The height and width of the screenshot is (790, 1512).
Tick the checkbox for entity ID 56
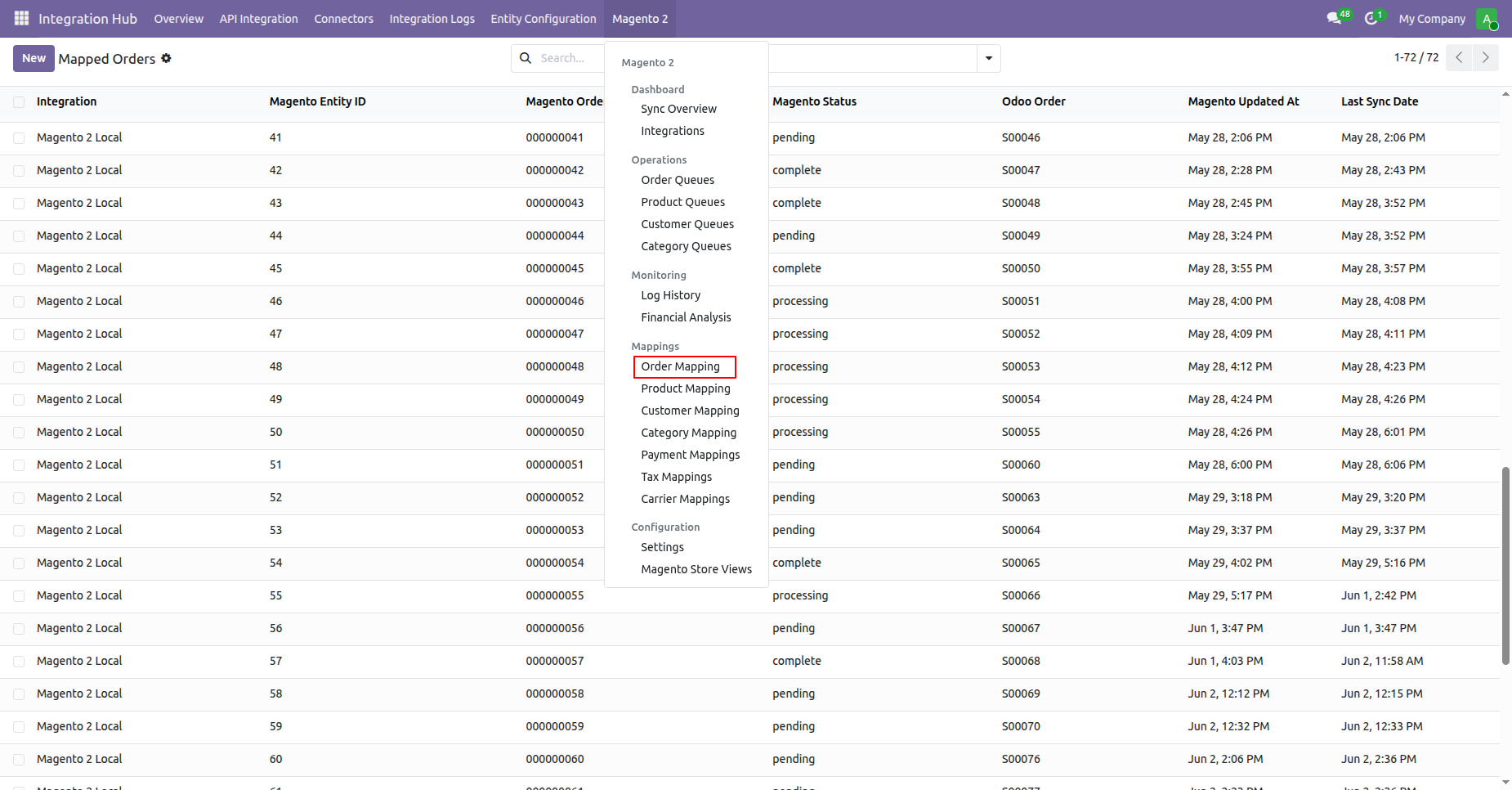pyautogui.click(x=19, y=629)
